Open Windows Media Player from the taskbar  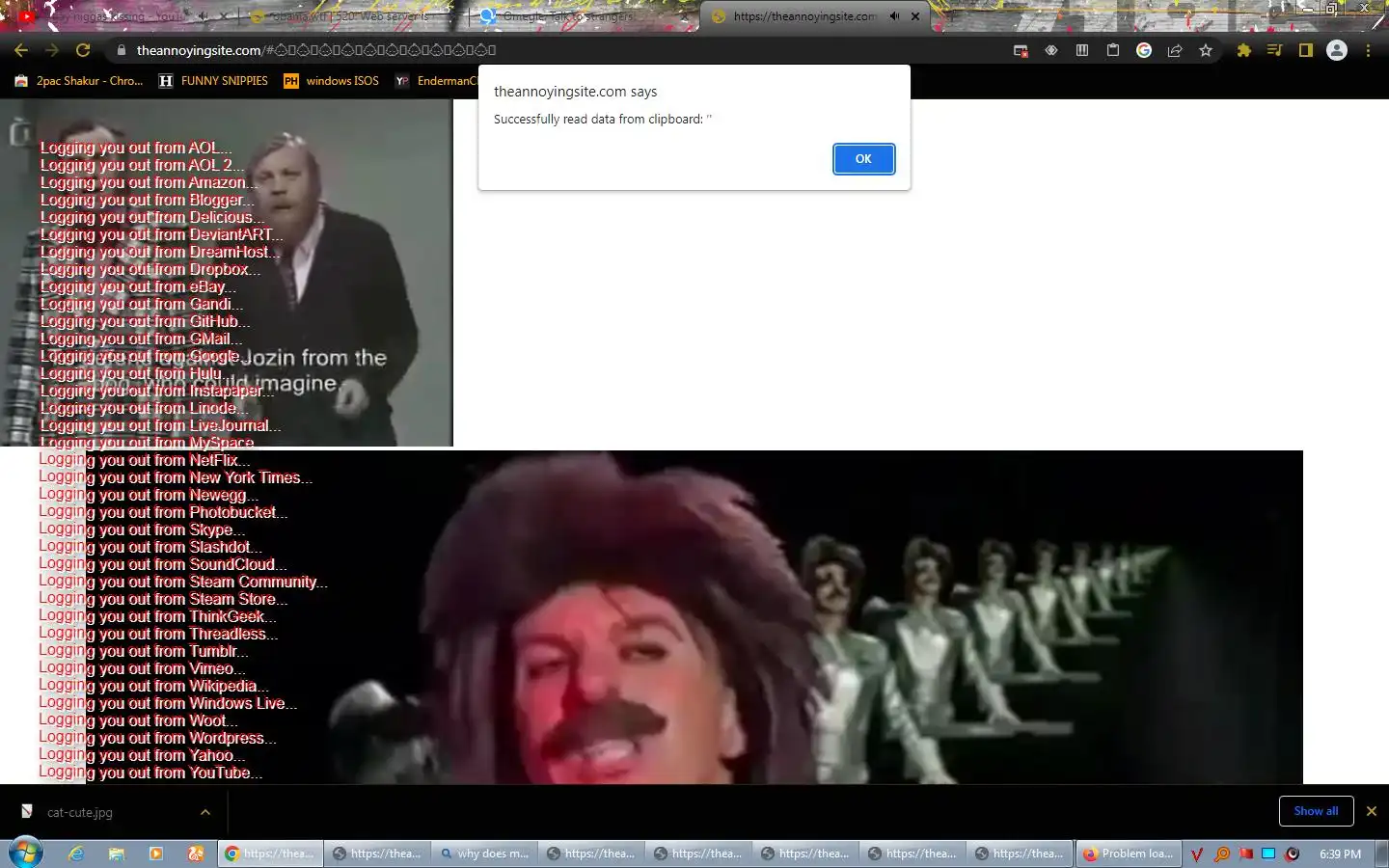pos(156,854)
